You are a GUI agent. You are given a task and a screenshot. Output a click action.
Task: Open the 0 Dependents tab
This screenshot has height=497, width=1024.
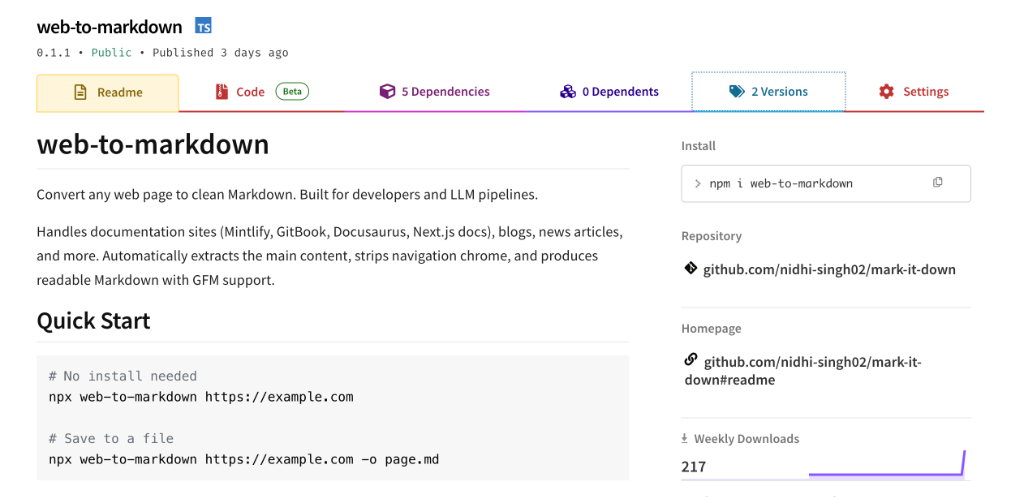(609, 92)
